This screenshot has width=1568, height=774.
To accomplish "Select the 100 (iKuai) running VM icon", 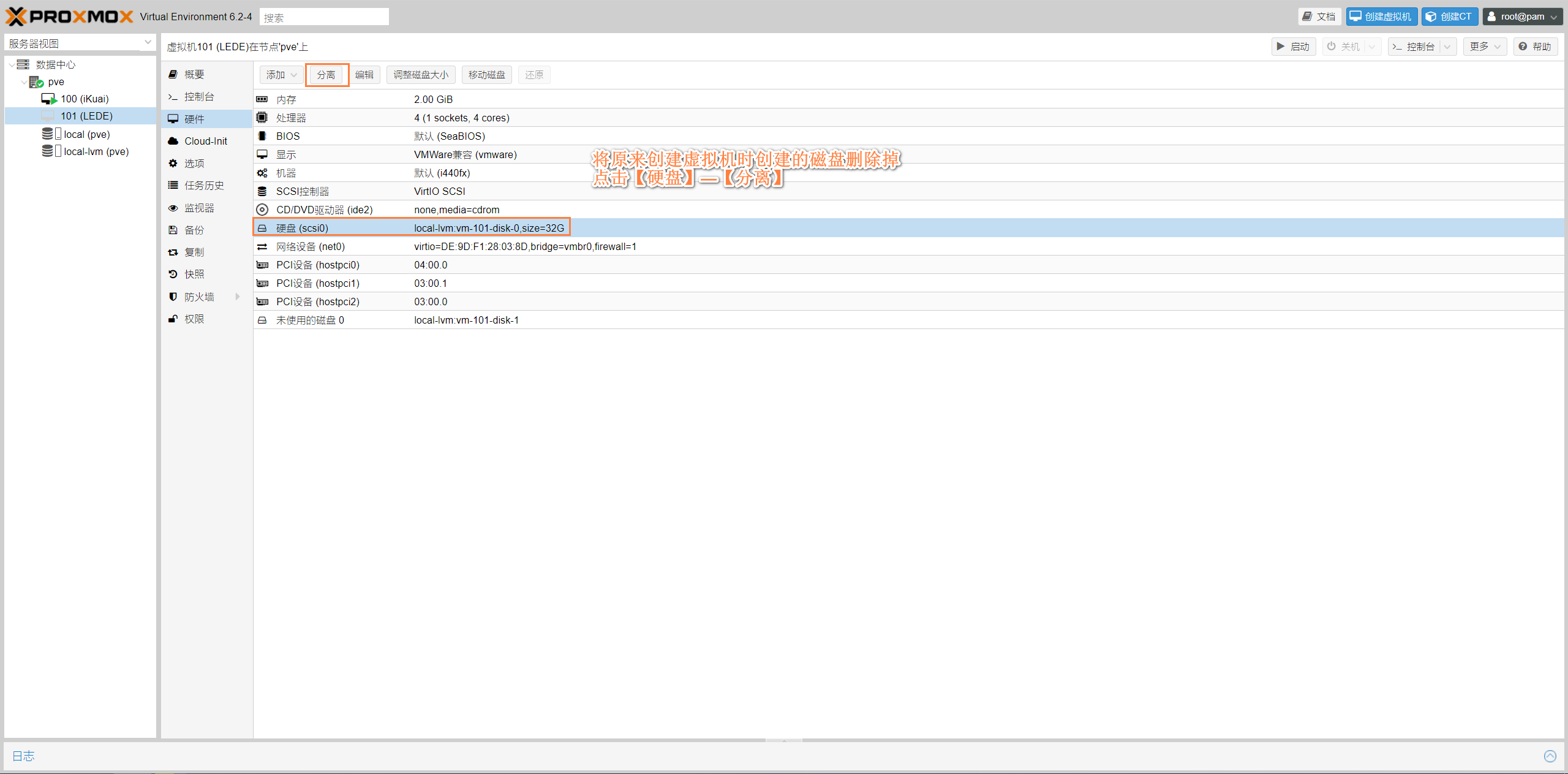I will click(49, 99).
